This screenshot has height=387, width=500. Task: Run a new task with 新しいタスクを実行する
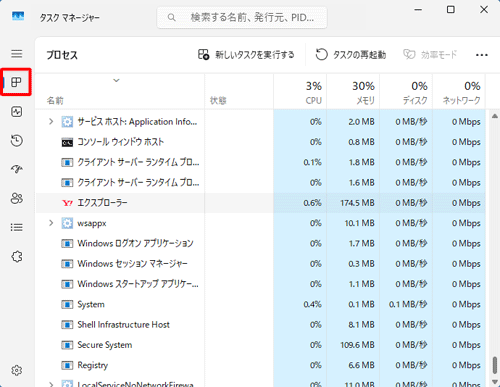246,55
